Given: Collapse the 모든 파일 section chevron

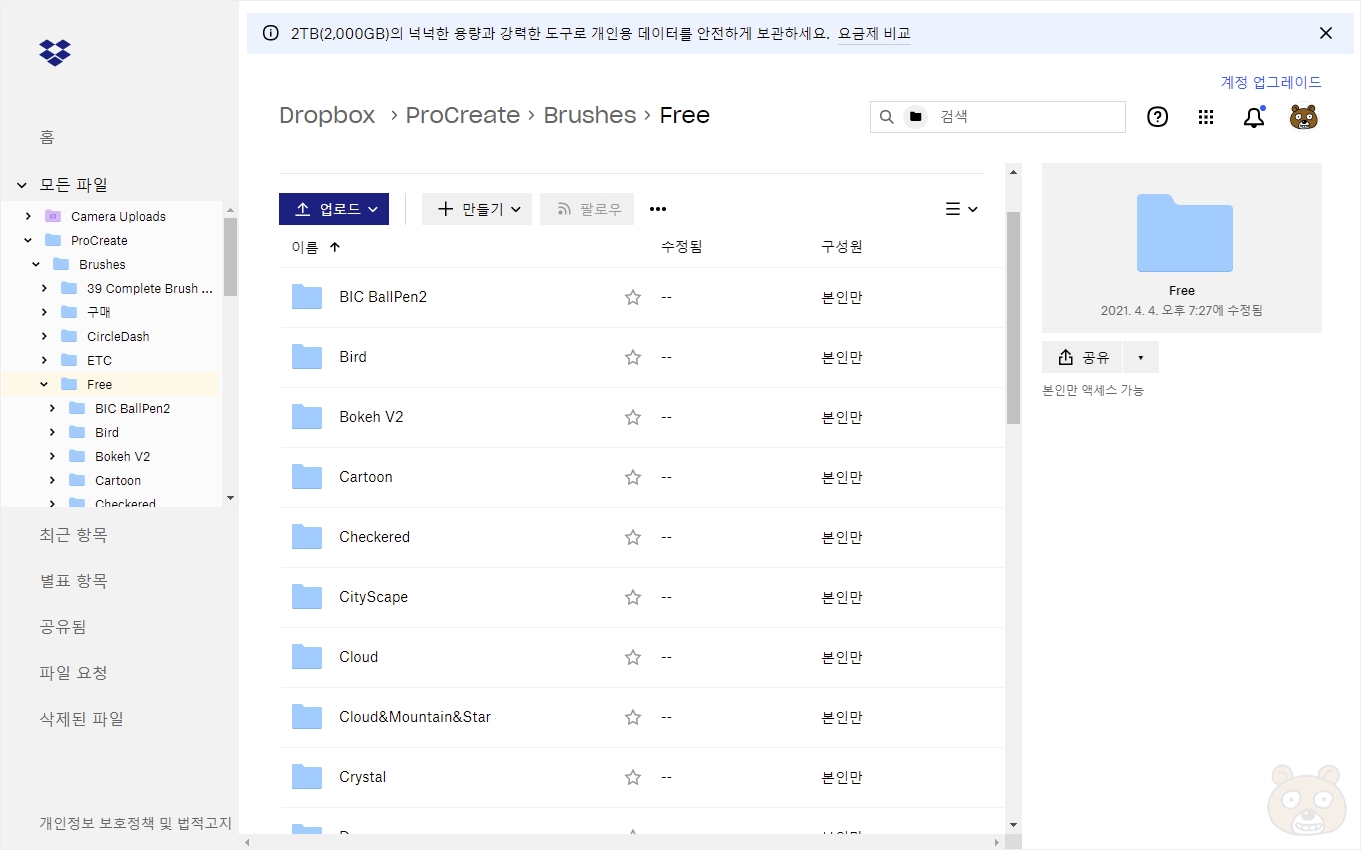Looking at the screenshot, I should click(x=22, y=185).
